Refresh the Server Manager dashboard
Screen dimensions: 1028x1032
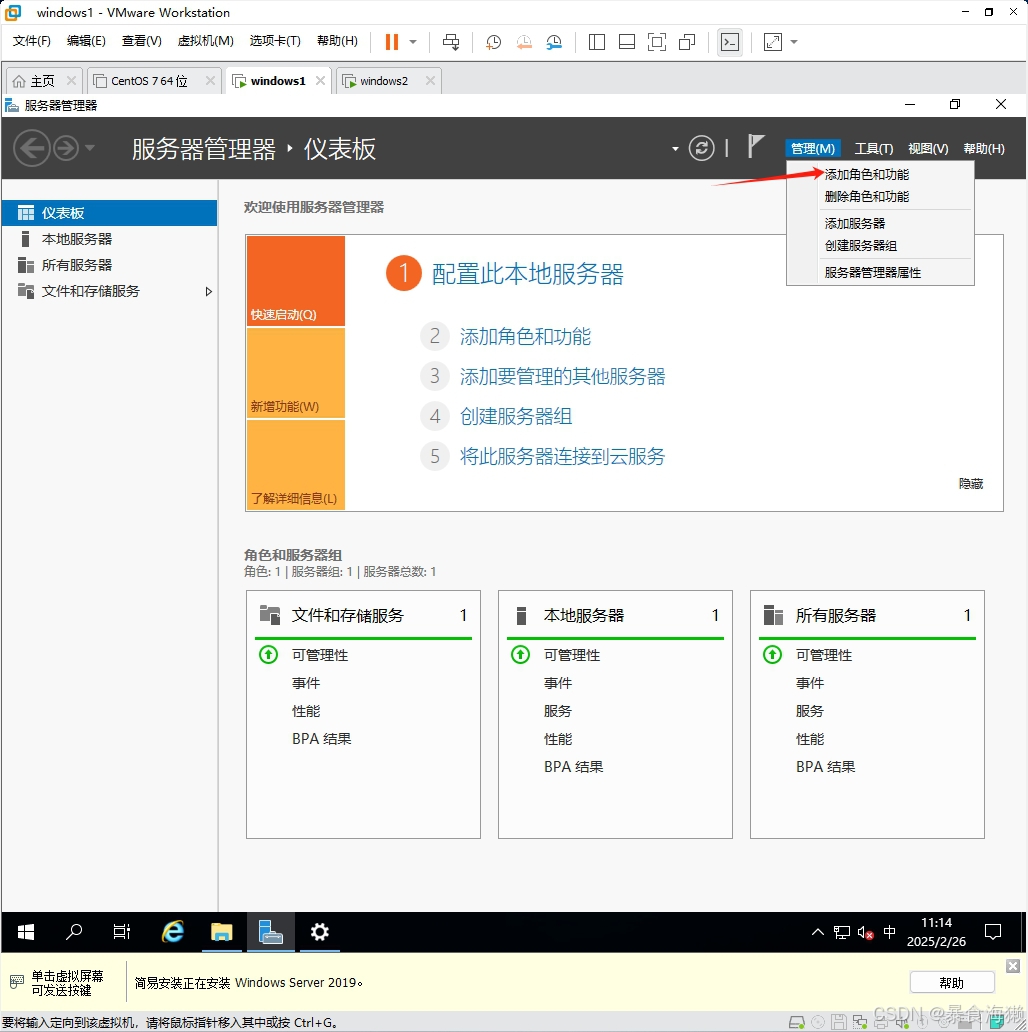(702, 148)
